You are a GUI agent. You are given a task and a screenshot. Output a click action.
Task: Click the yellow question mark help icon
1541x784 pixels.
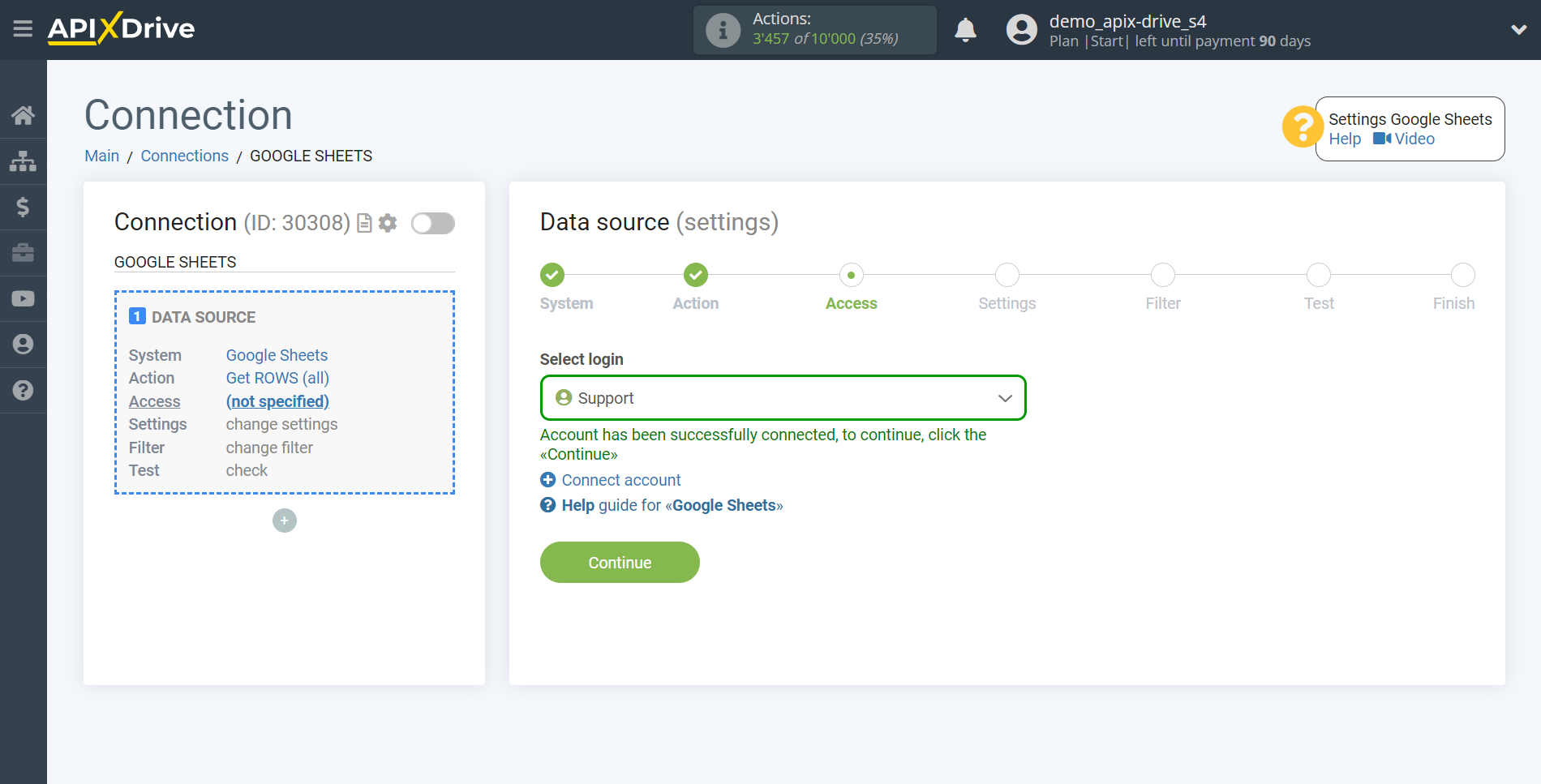[1302, 127]
